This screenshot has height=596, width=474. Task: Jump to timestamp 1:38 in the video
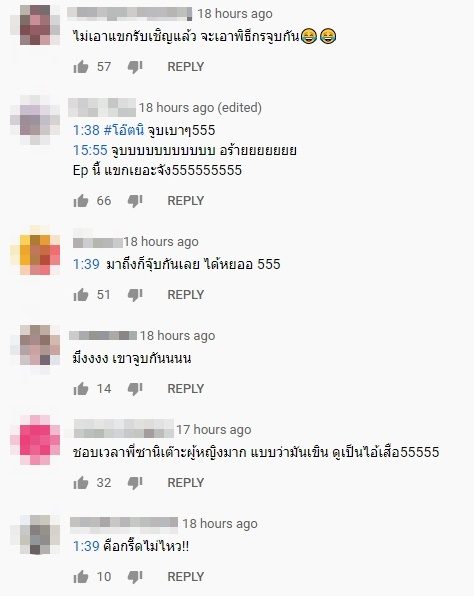[x=86, y=130]
